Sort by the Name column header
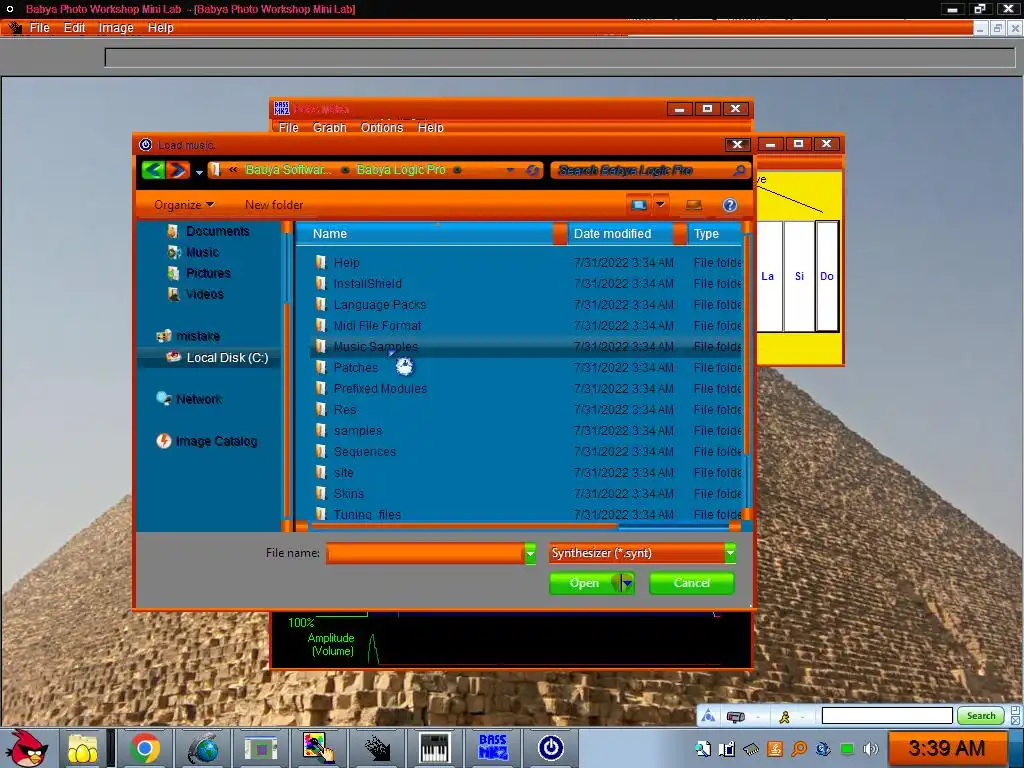This screenshot has height=768, width=1024. click(424, 234)
